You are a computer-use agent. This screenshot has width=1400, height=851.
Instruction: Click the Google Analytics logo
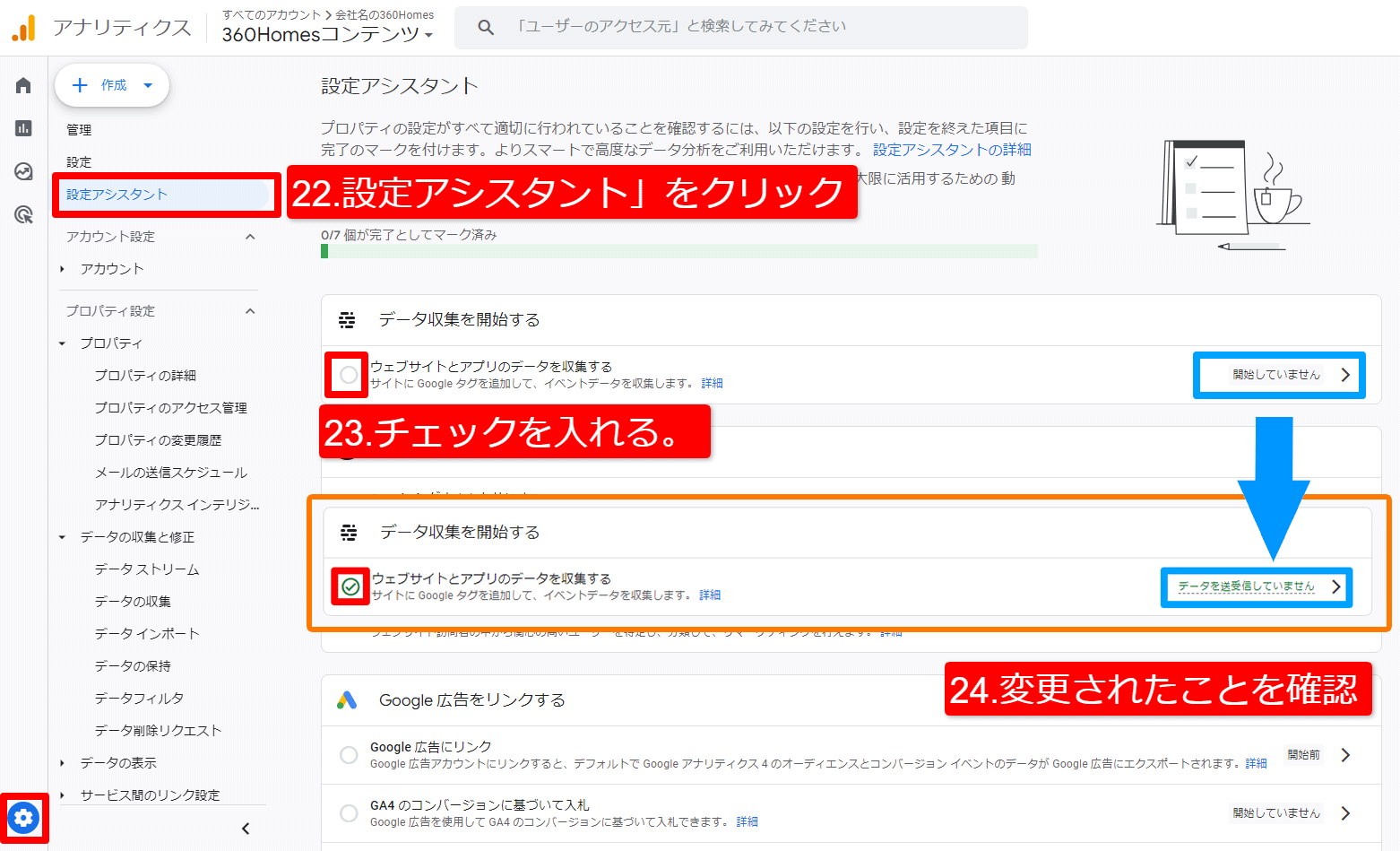24,28
